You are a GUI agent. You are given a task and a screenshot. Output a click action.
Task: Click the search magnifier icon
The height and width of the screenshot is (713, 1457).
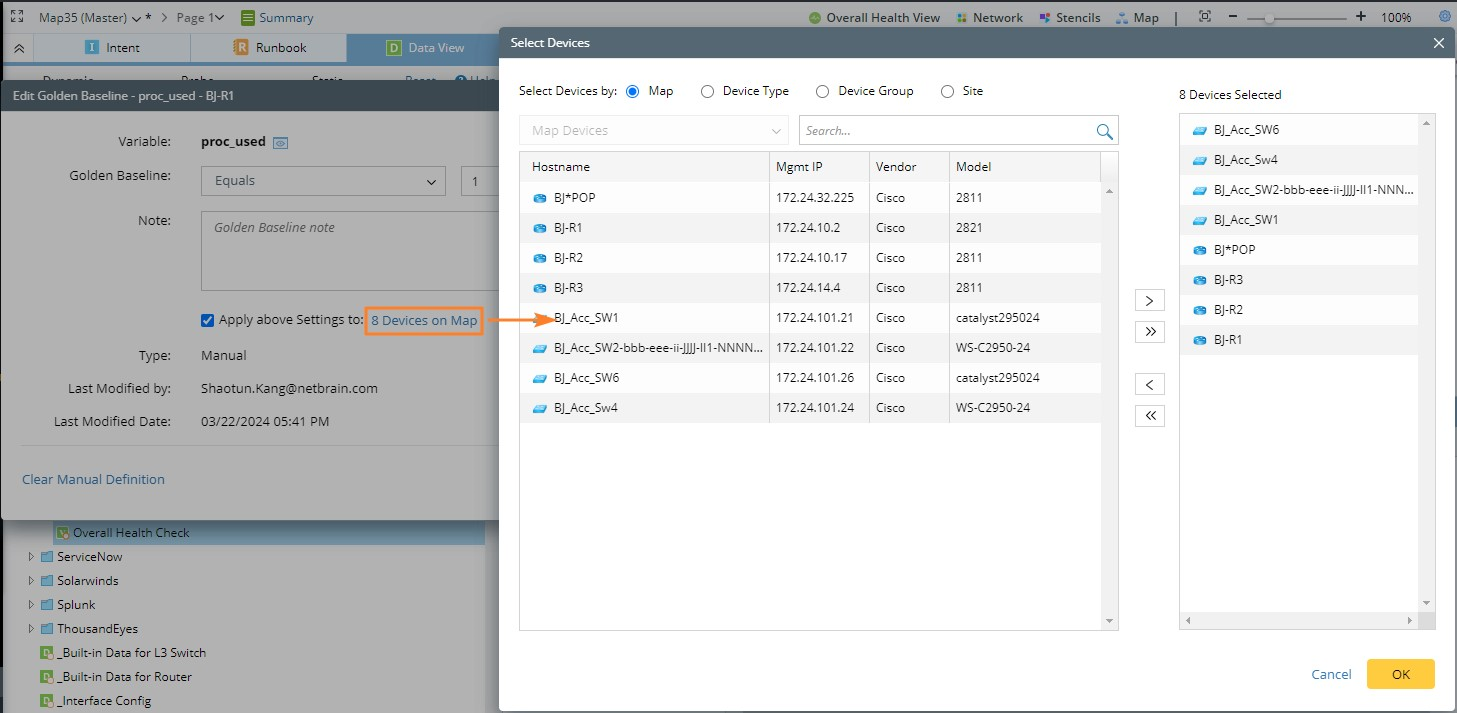click(1104, 131)
